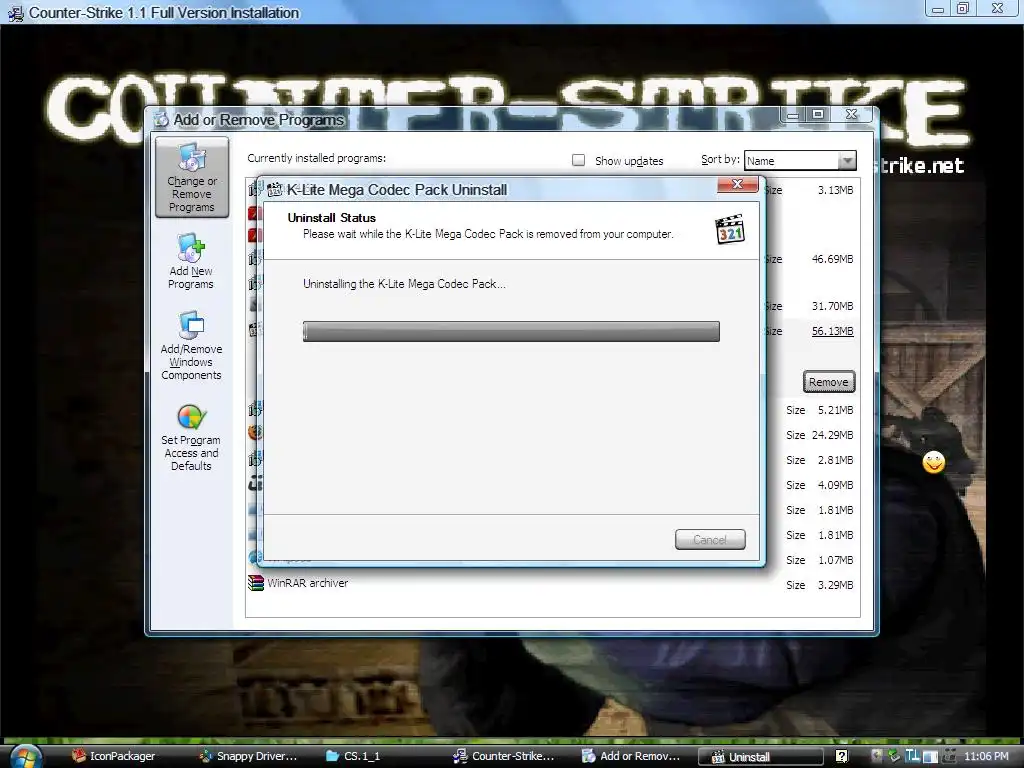Viewport: 1024px width, 768px height.
Task: Click the 31.70MB size value
Action: click(832, 306)
